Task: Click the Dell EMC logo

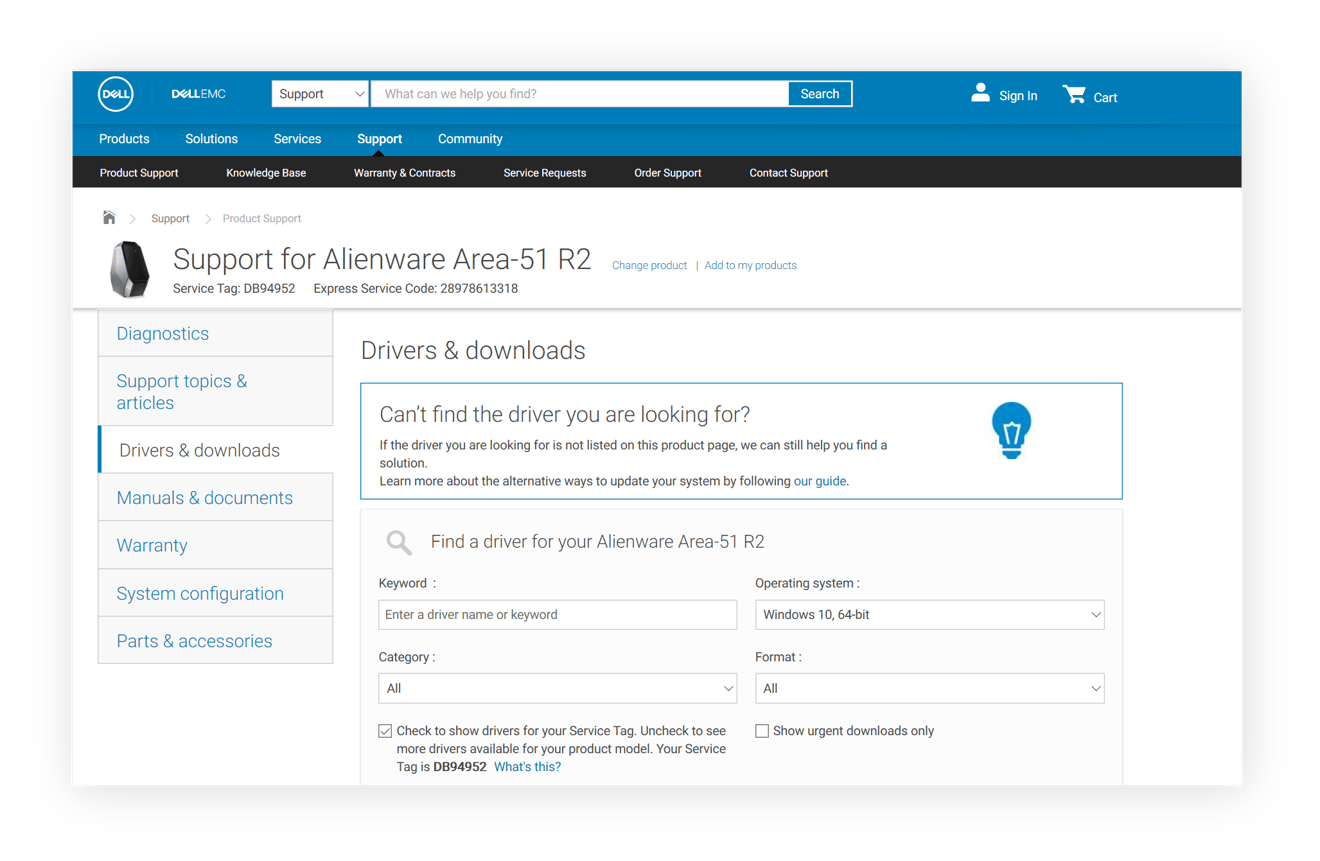Action: (x=198, y=94)
